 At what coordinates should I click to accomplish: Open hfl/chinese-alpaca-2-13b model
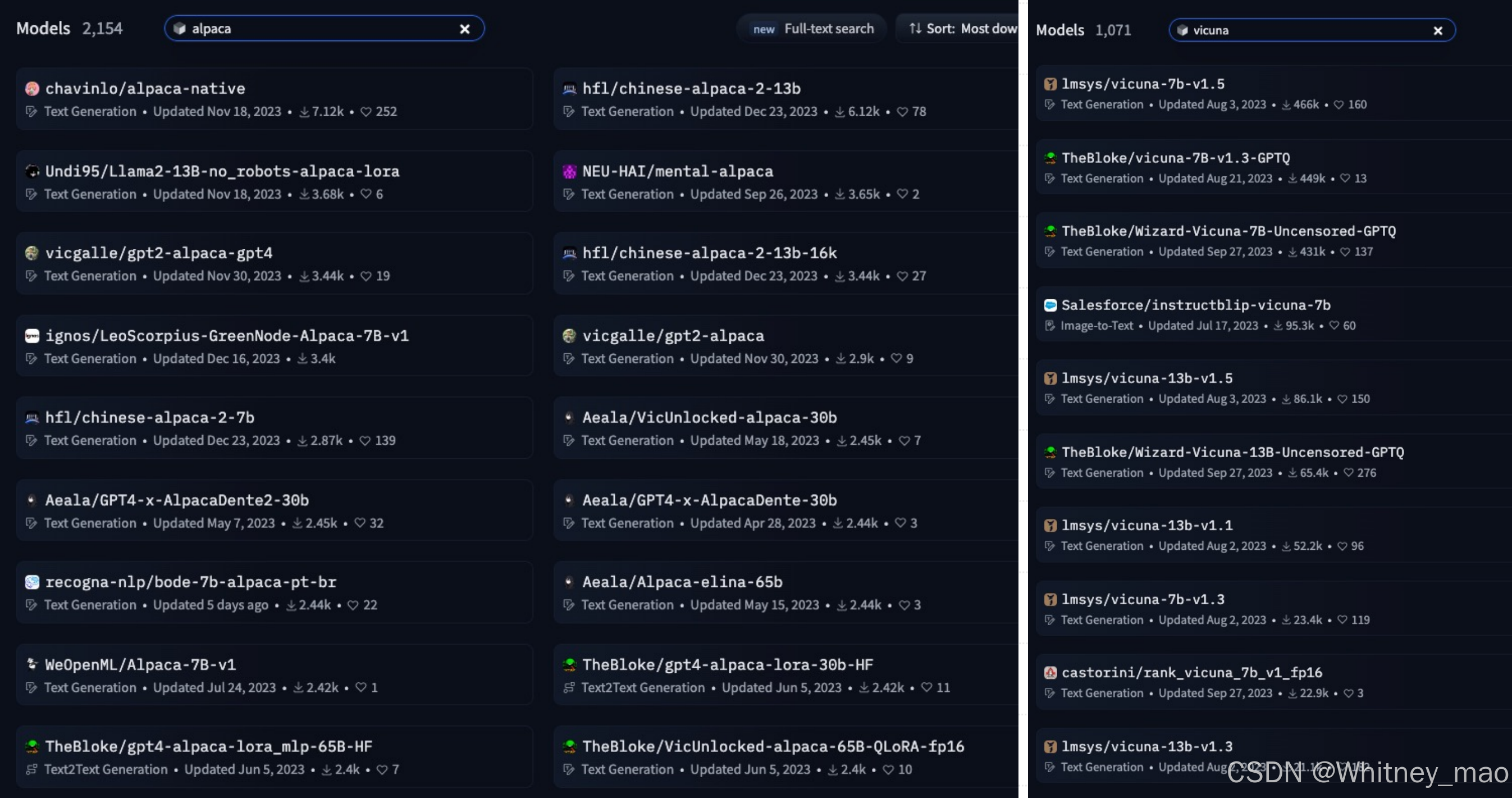click(x=692, y=89)
